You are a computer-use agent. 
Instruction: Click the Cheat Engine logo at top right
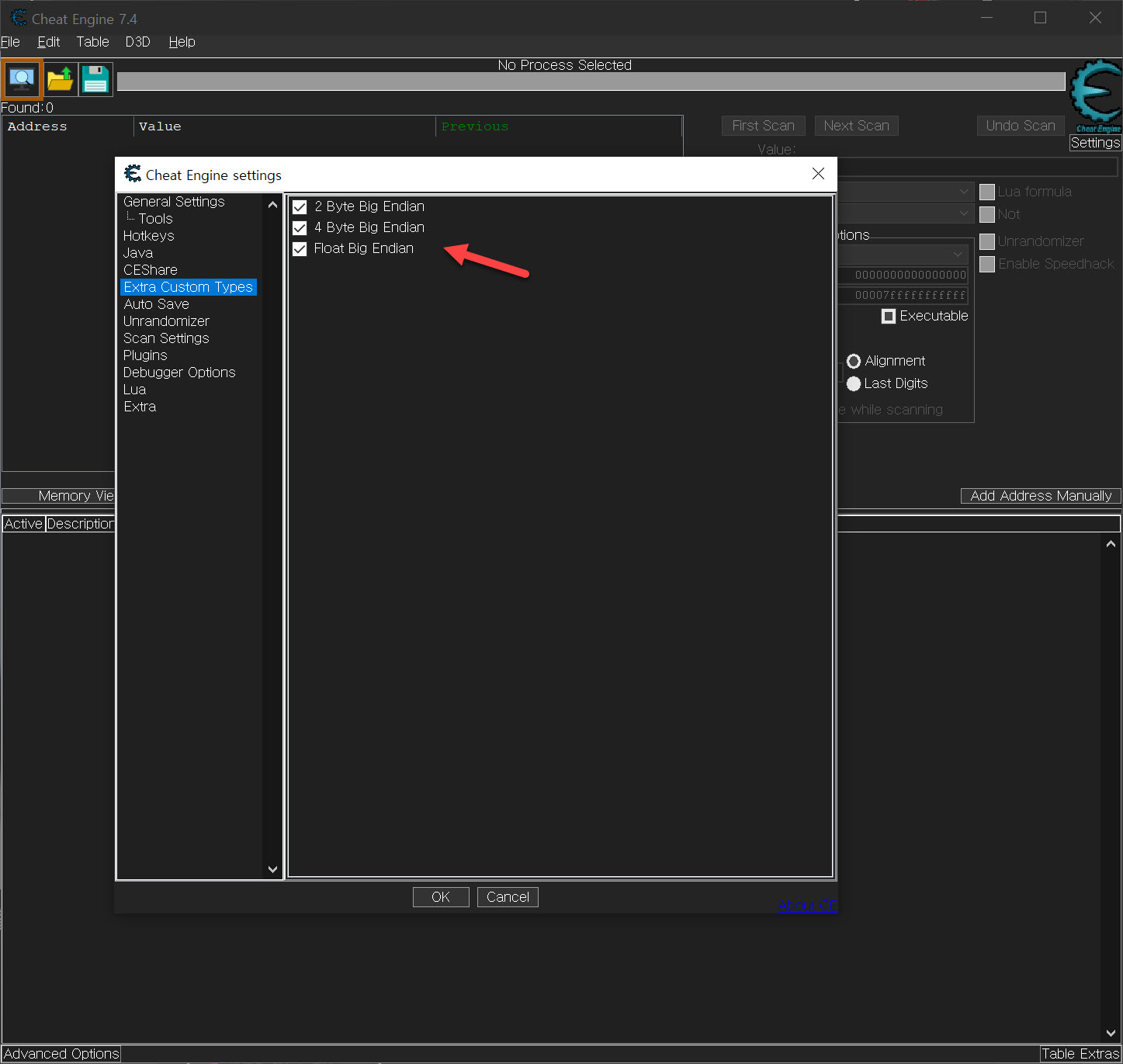[x=1096, y=95]
